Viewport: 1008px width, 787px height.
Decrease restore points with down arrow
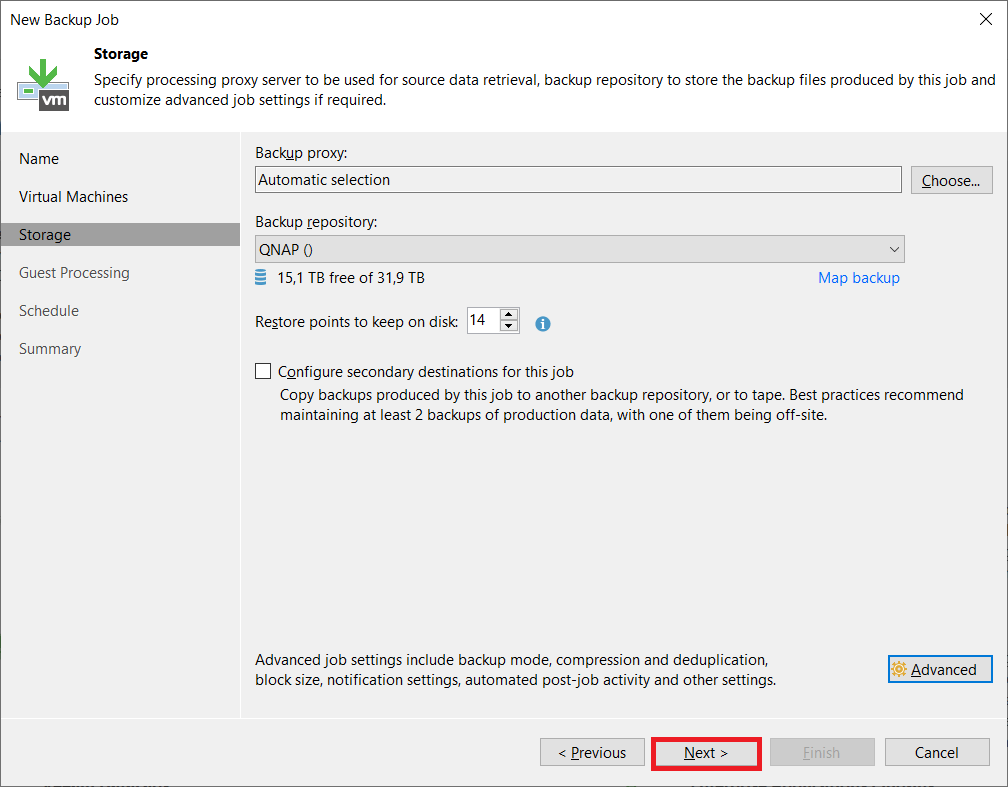point(509,326)
